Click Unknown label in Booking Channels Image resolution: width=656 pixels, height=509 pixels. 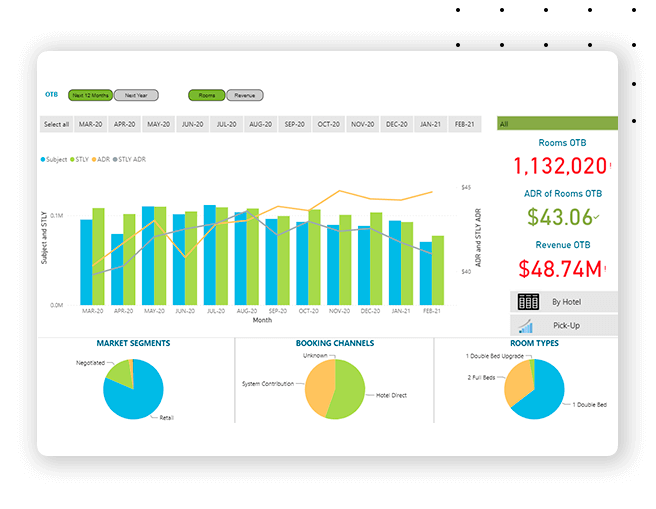coord(315,356)
